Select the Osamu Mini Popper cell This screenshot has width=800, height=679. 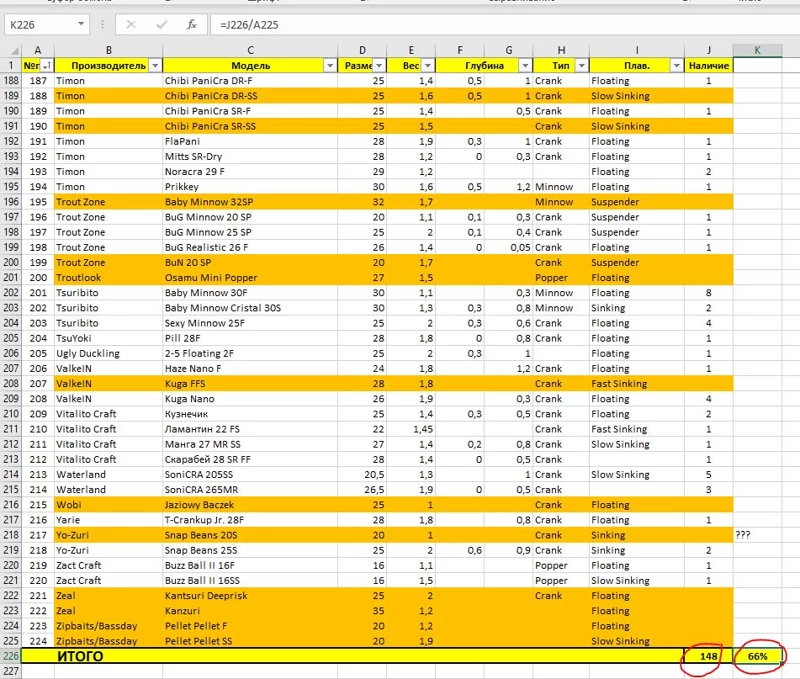click(250, 278)
